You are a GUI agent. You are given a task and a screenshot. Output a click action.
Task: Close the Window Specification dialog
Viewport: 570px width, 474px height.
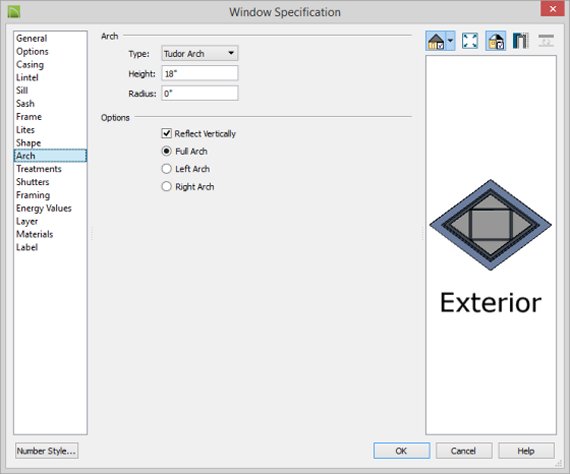pos(553,8)
